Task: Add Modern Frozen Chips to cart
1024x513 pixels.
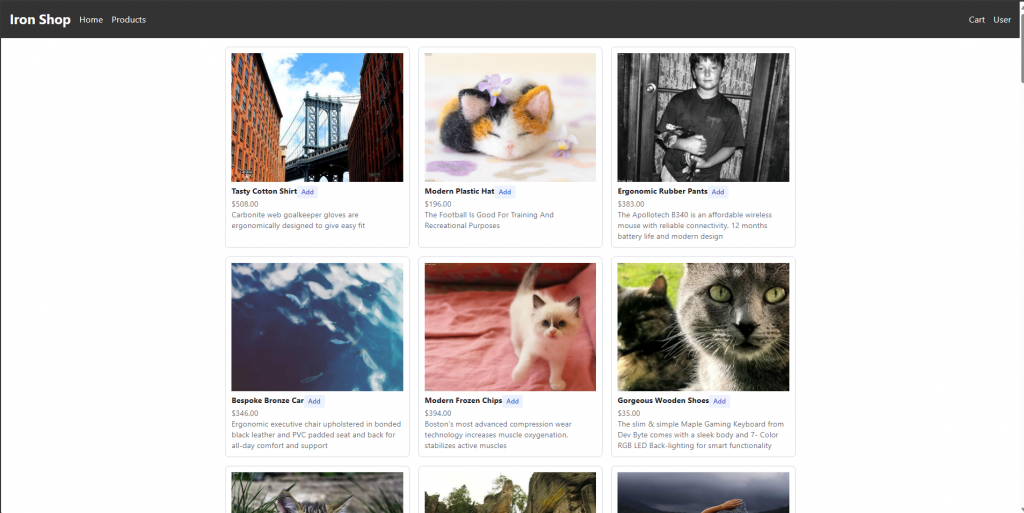Action: [x=513, y=401]
